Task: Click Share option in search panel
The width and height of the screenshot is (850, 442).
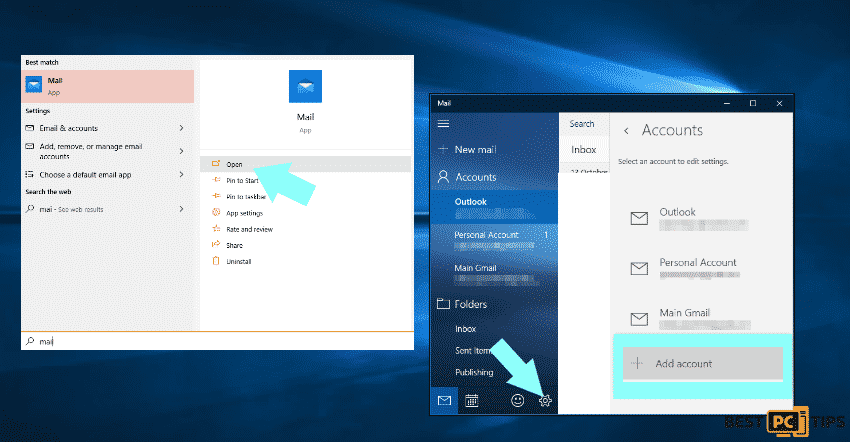Action: pyautogui.click(x=234, y=245)
